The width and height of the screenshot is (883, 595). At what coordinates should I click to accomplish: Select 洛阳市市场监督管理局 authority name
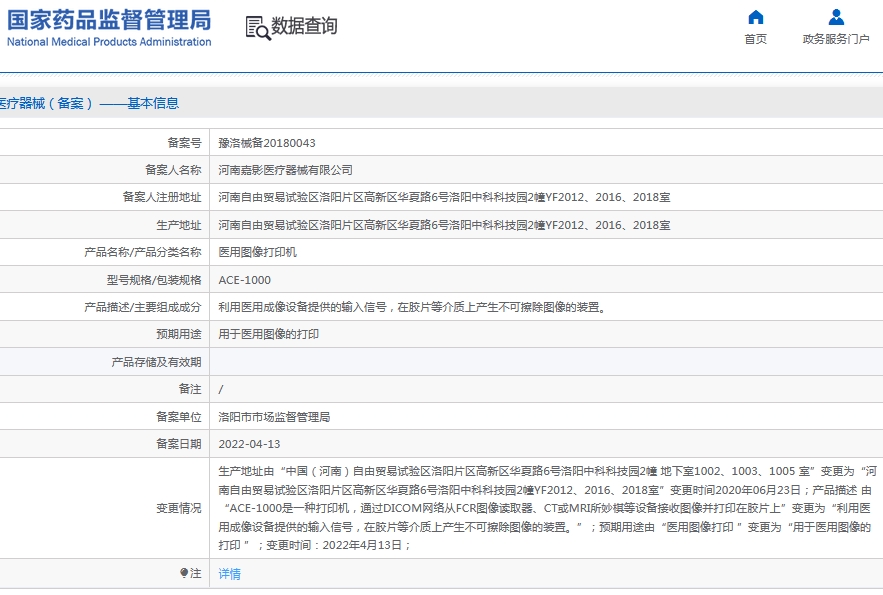coord(274,417)
